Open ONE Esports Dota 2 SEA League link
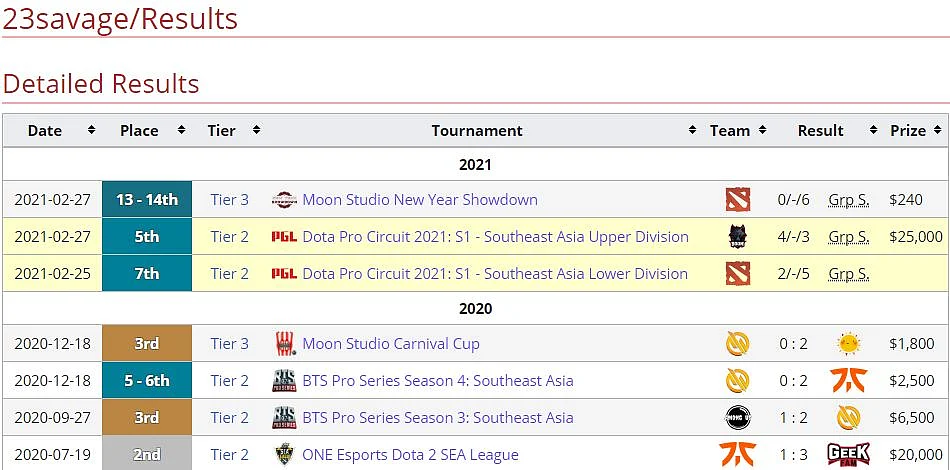The height and width of the screenshot is (470, 950). (x=410, y=454)
